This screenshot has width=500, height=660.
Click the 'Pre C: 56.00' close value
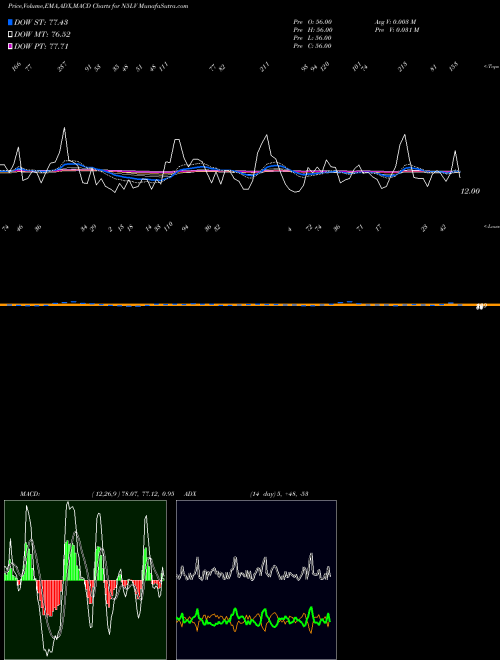pos(312,46)
